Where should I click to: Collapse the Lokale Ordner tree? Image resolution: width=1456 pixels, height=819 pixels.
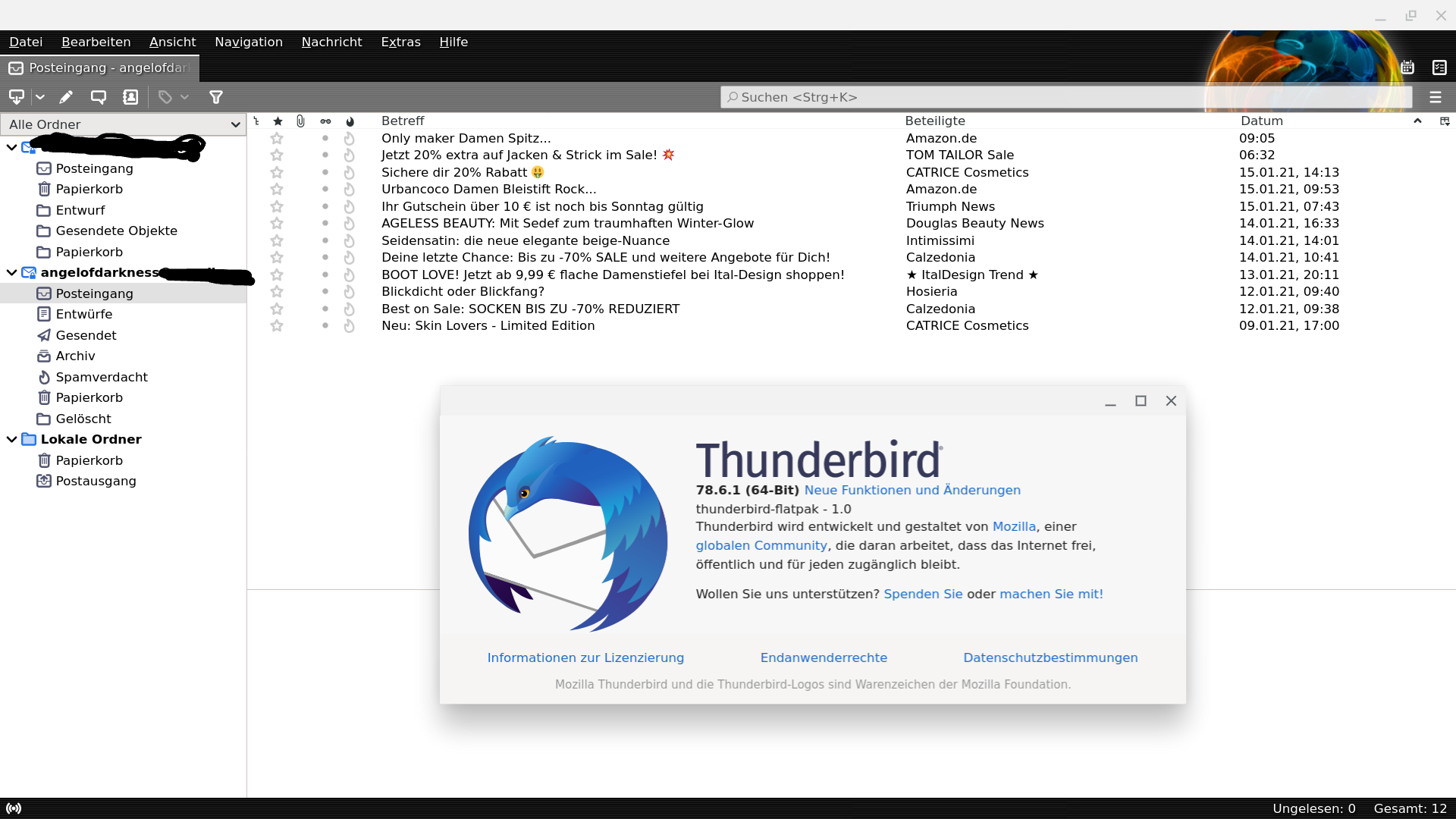click(x=11, y=439)
